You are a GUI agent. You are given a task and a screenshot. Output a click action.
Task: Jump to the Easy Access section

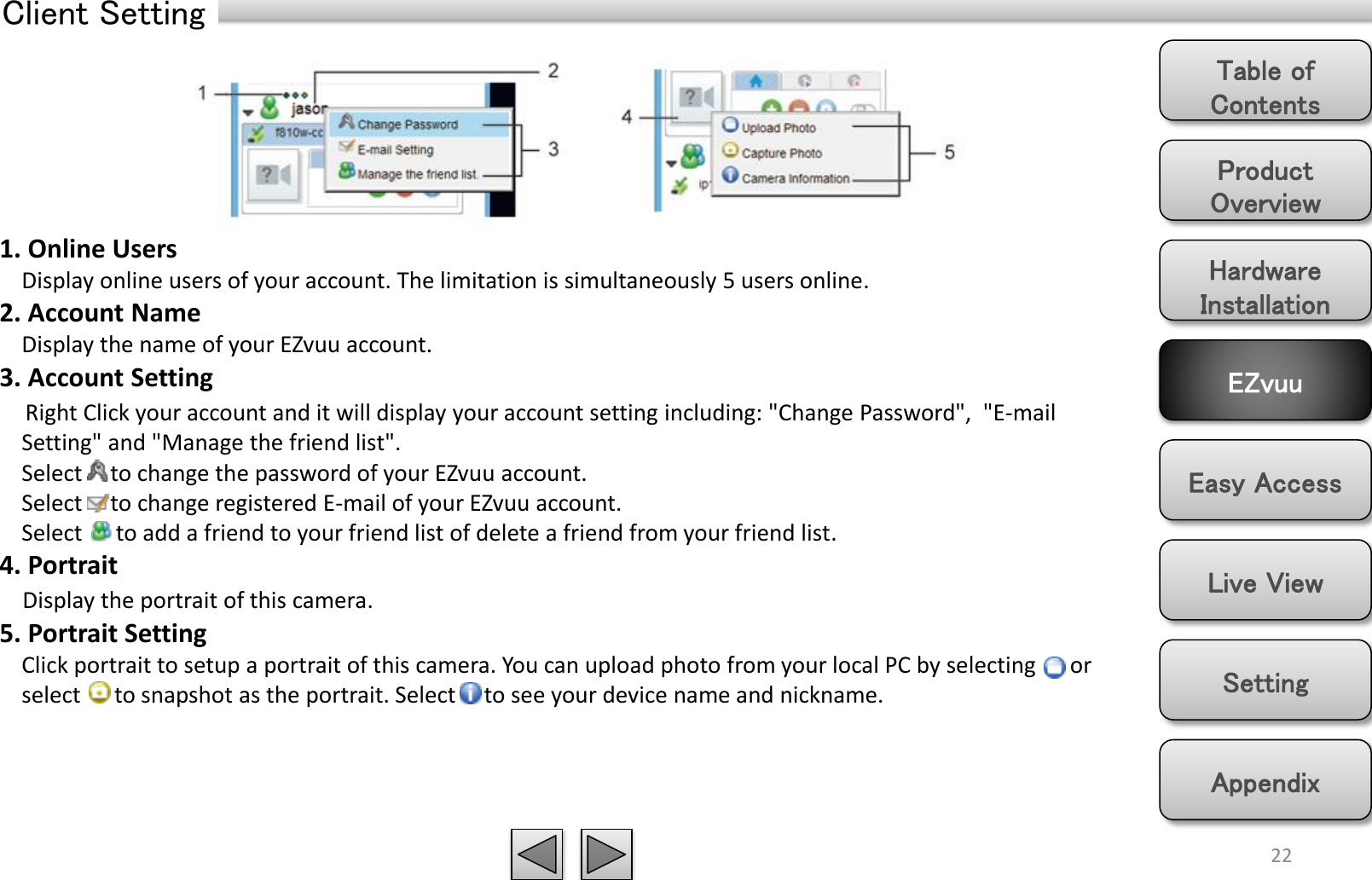[1265, 480]
